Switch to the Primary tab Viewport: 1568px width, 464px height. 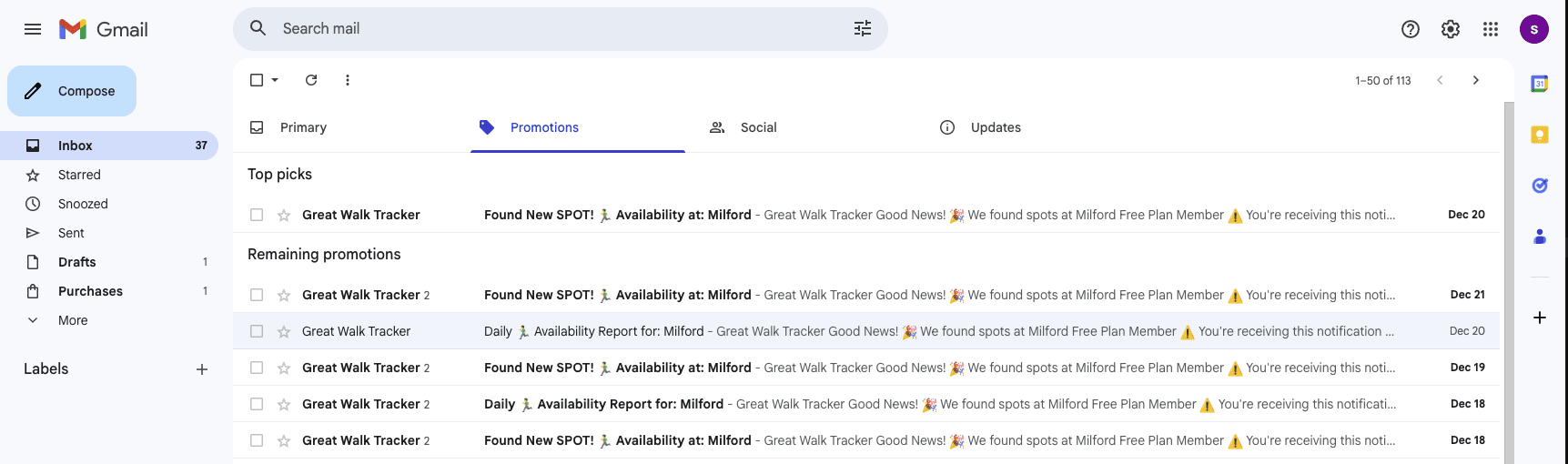coord(349,127)
